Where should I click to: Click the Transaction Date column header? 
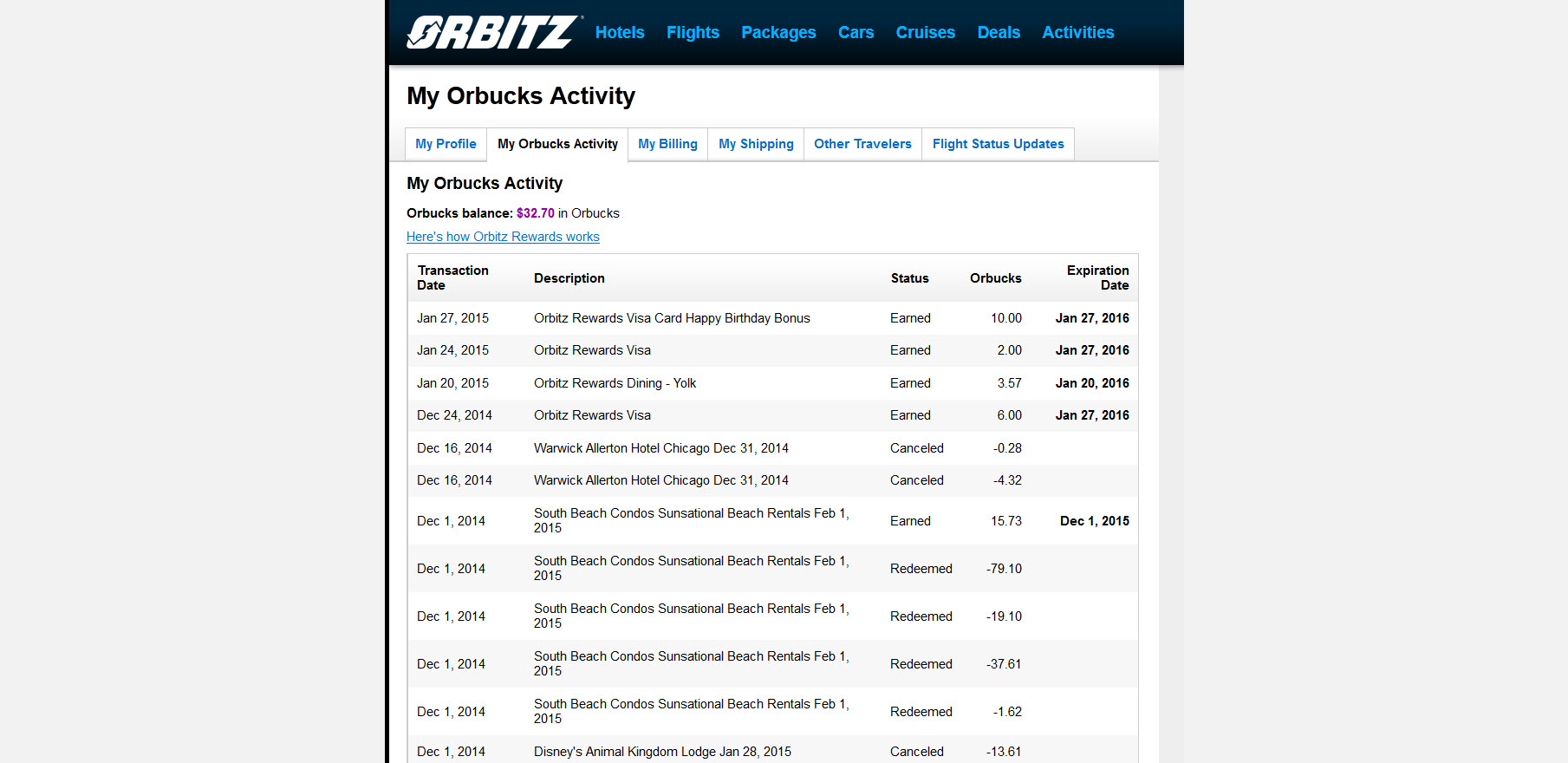pyautogui.click(x=452, y=277)
